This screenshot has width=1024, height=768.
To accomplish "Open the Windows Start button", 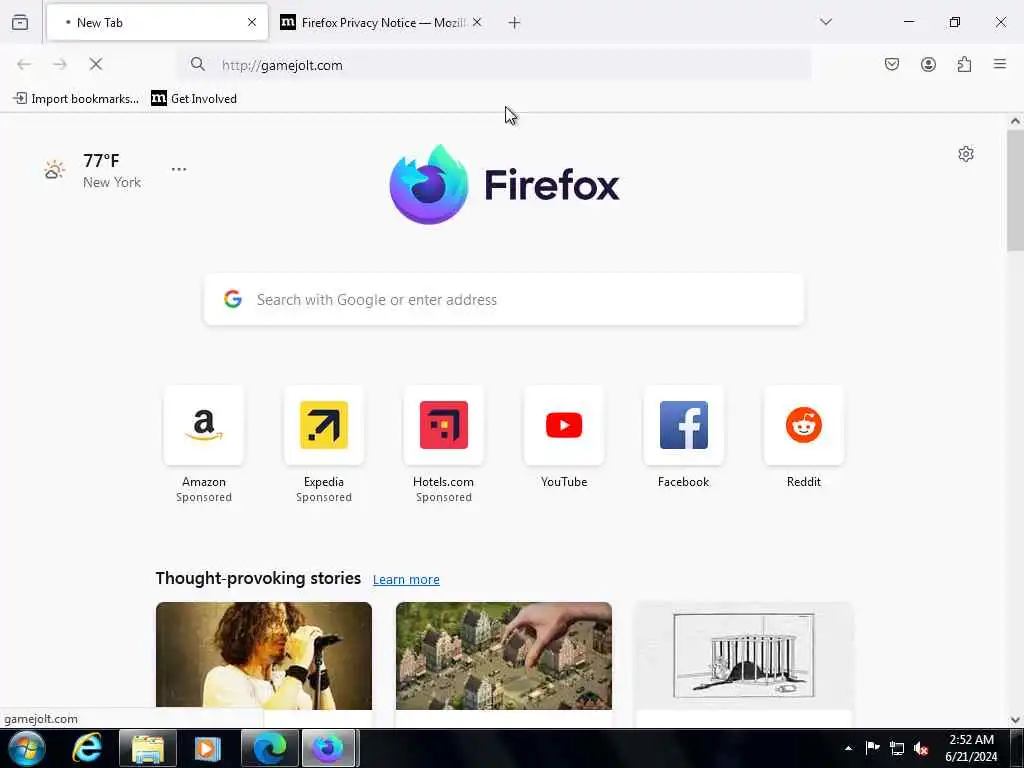I will [27, 748].
